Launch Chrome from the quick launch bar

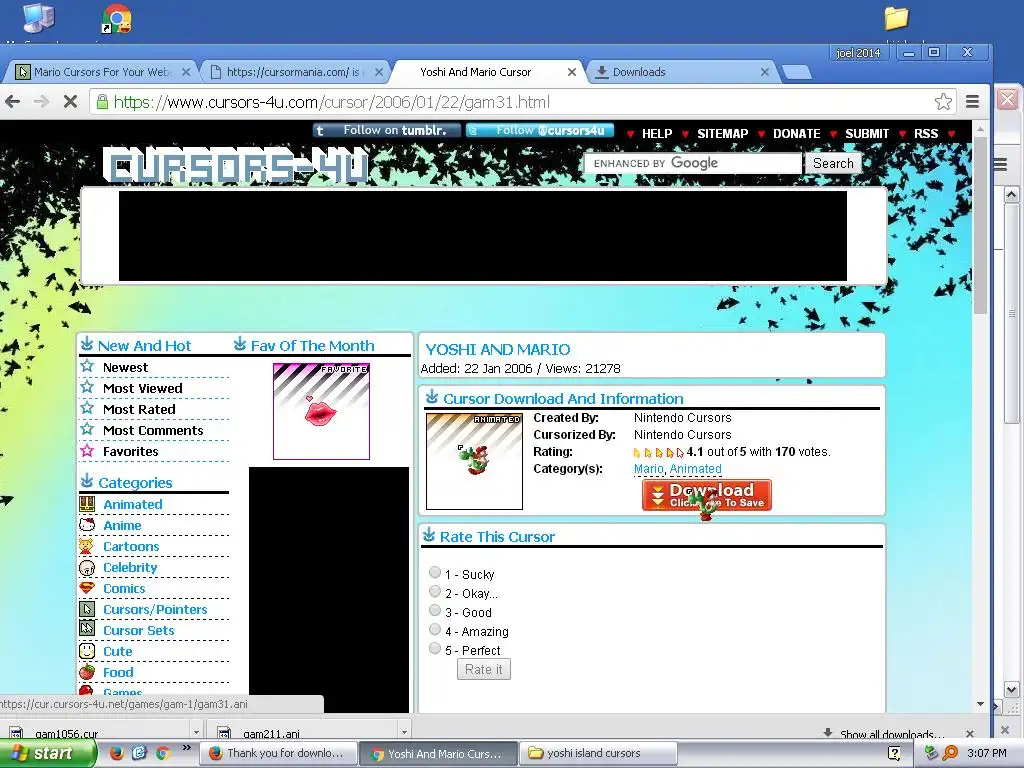coord(163,753)
